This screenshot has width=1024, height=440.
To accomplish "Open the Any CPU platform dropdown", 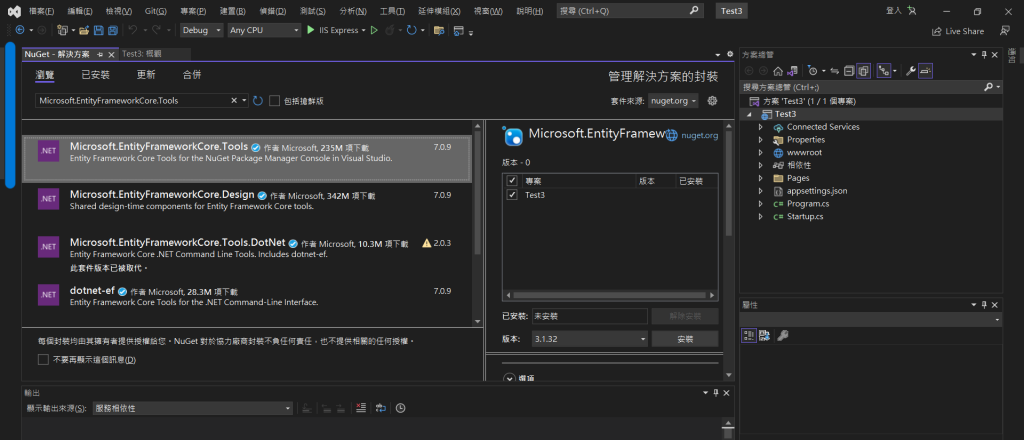I will tap(264, 30).
